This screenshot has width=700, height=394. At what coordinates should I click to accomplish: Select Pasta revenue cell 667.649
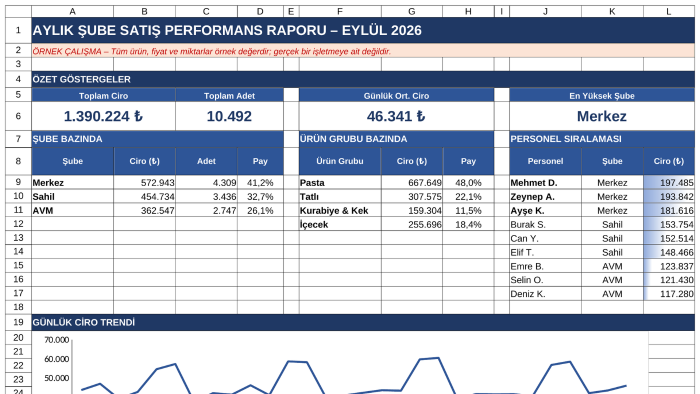pyautogui.click(x=412, y=182)
